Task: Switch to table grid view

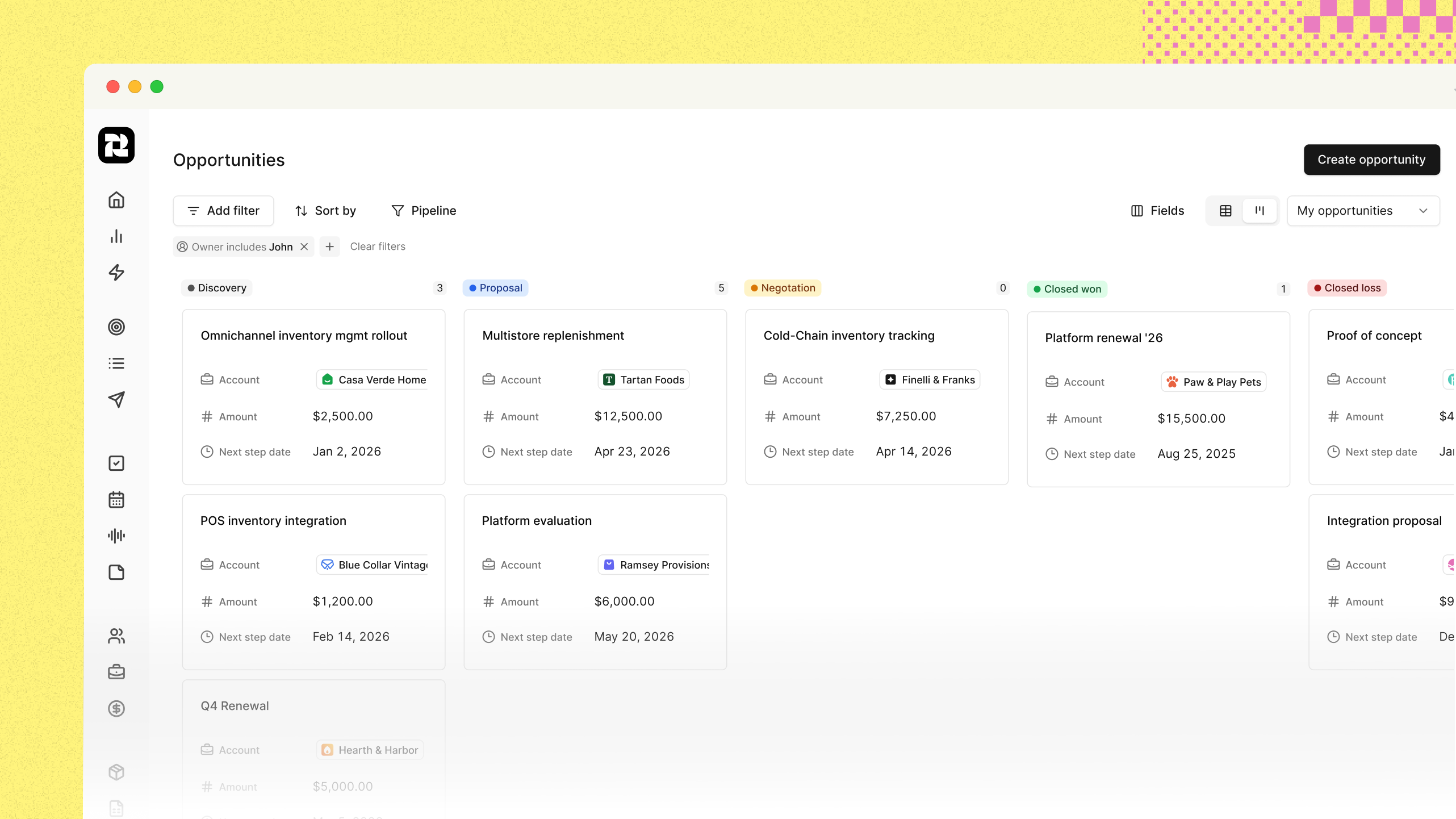Action: [x=1225, y=211]
